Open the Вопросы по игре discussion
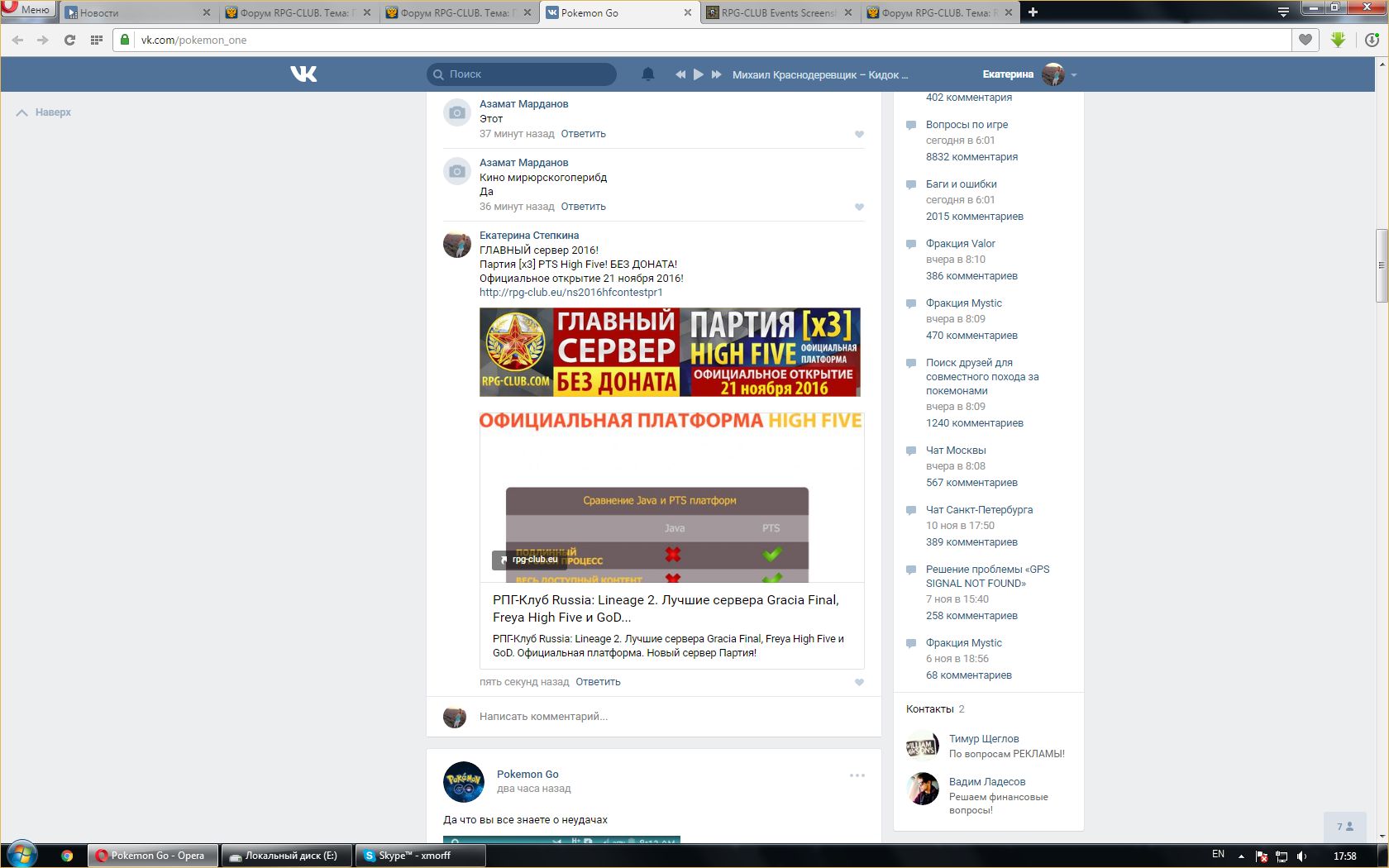Viewport: 1389px width, 868px height. [967, 125]
